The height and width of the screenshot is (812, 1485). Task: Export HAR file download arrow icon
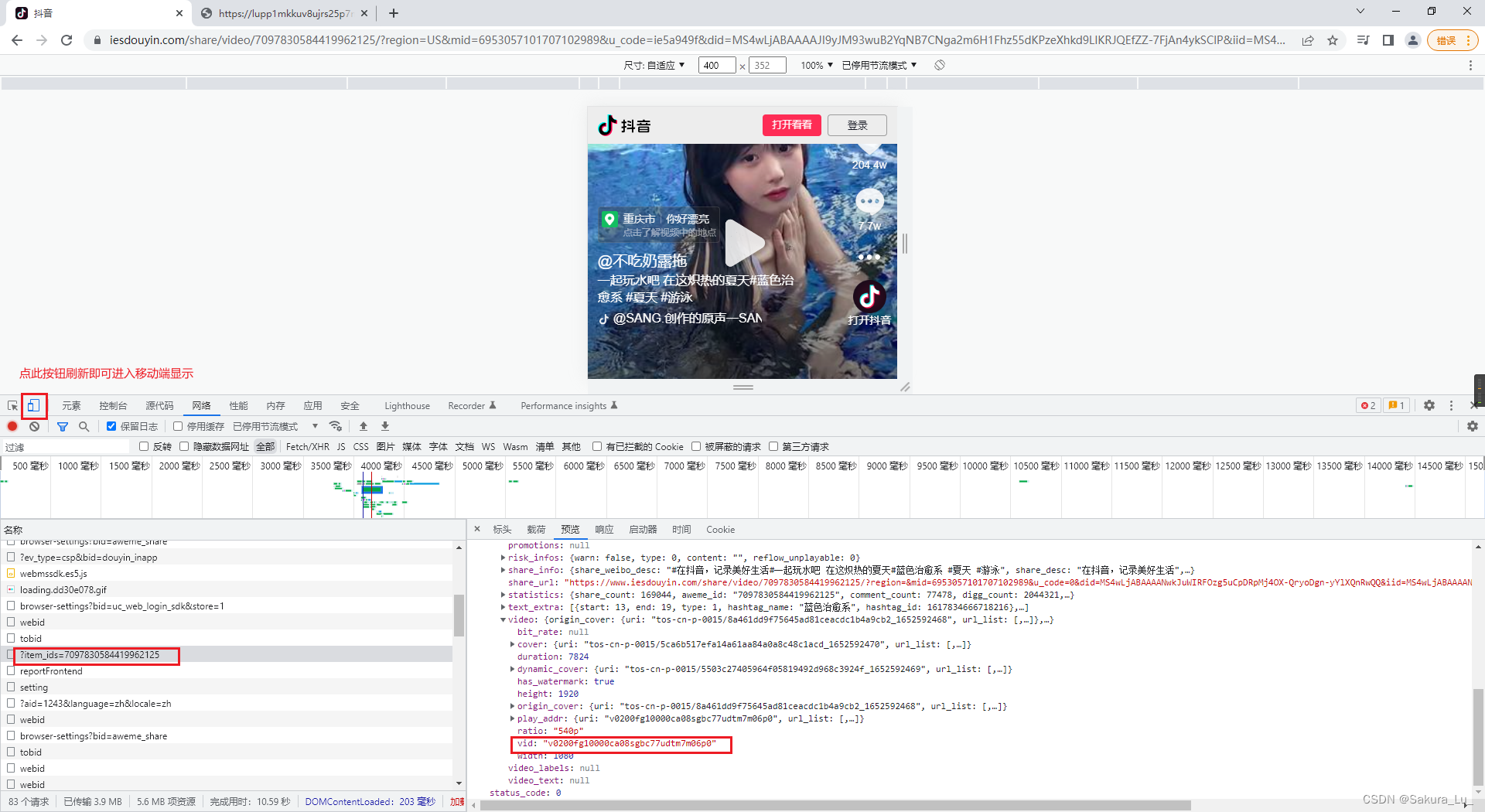[385, 426]
